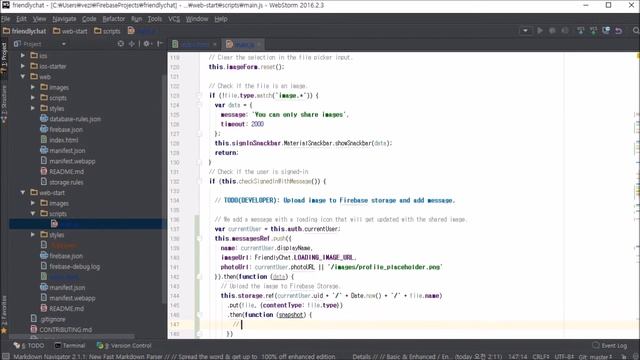
Task: Expand the ios folder
Action: (23, 56)
